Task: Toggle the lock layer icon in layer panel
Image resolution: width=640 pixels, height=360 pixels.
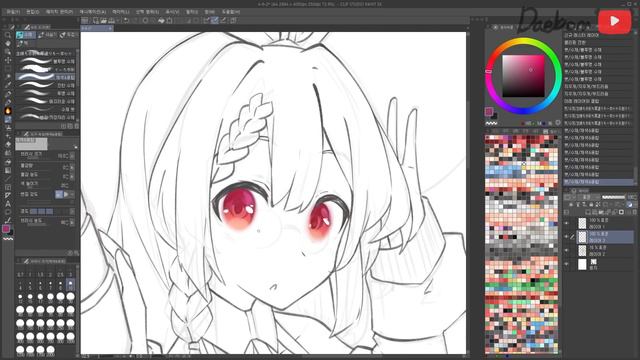Action: (591, 204)
